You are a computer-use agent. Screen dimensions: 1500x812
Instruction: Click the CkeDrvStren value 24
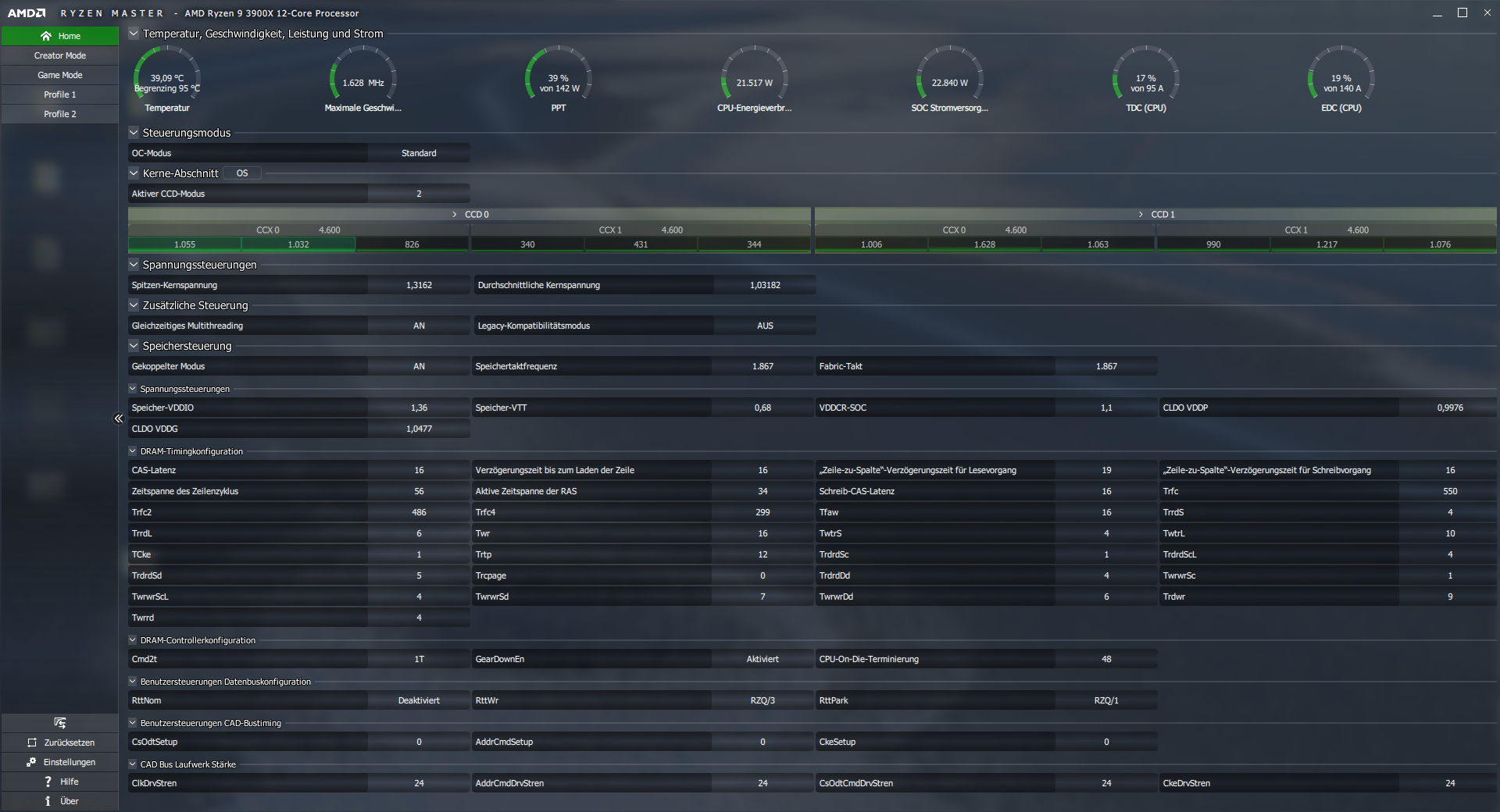(x=1450, y=783)
